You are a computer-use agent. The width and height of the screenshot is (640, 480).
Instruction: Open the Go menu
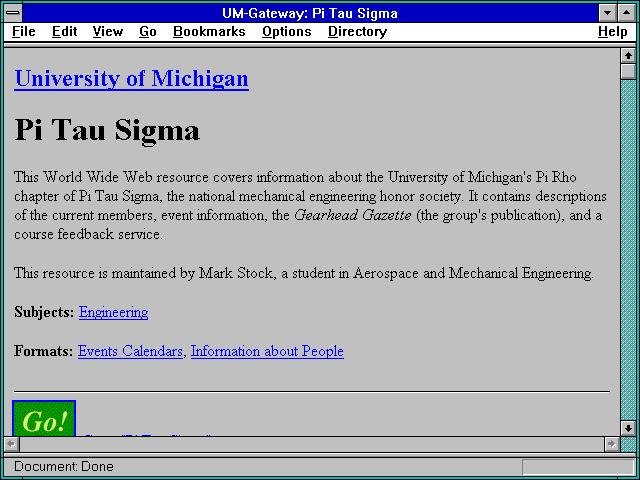pos(148,32)
